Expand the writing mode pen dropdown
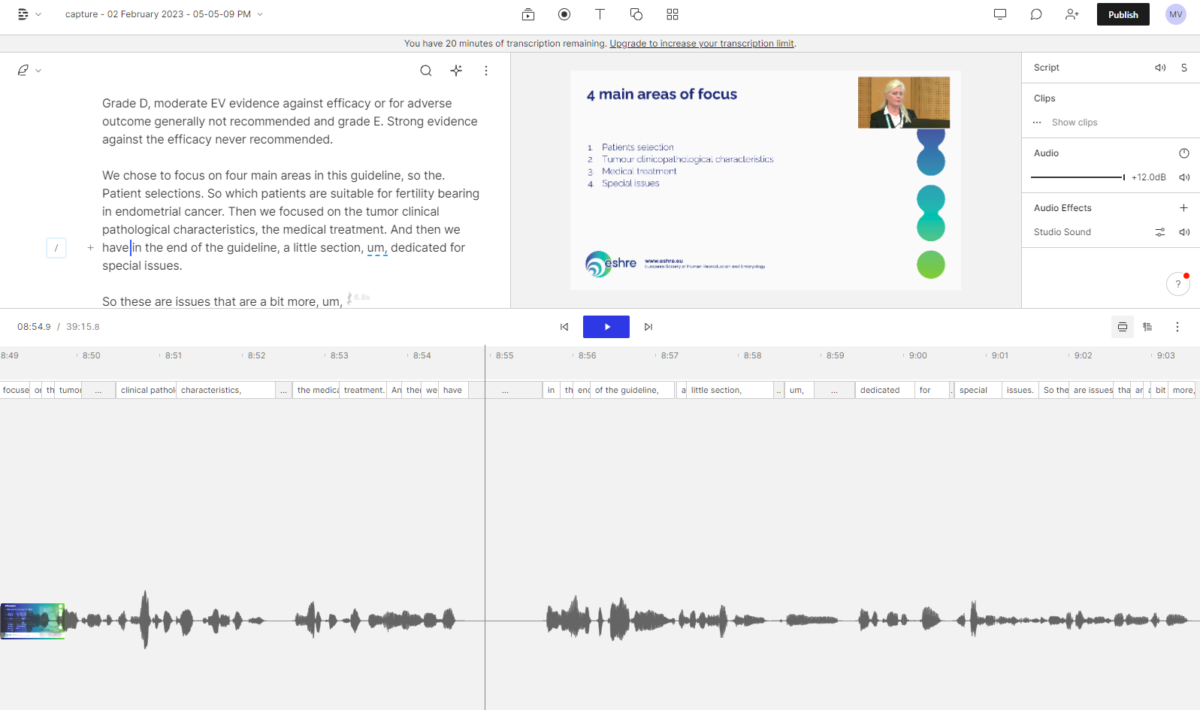 pyautogui.click(x=29, y=70)
